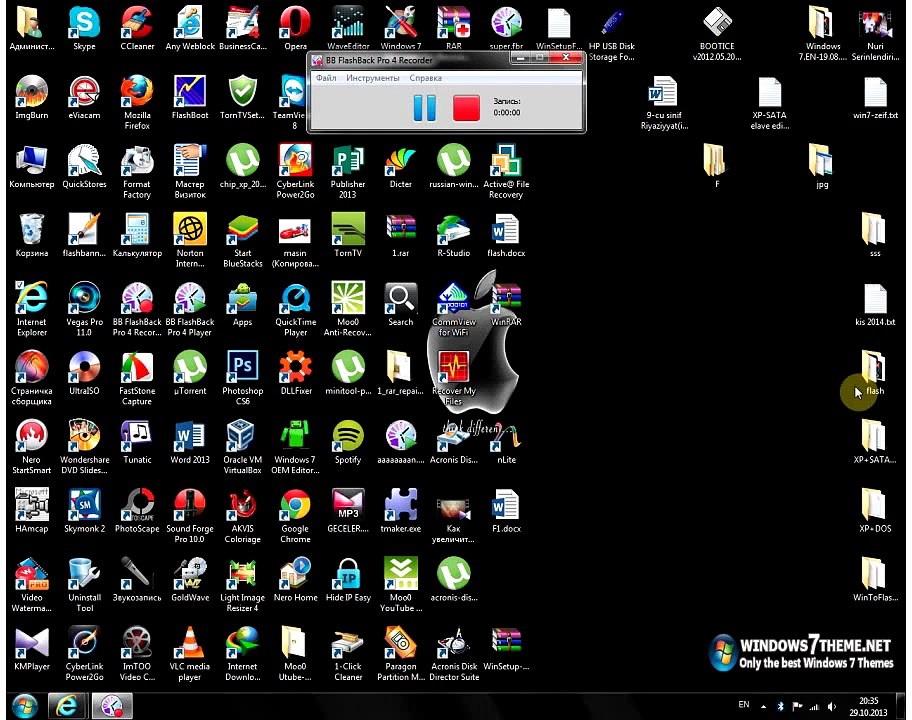912x720 pixels.
Task: Open the Windows Start menu
Action: tap(24, 705)
